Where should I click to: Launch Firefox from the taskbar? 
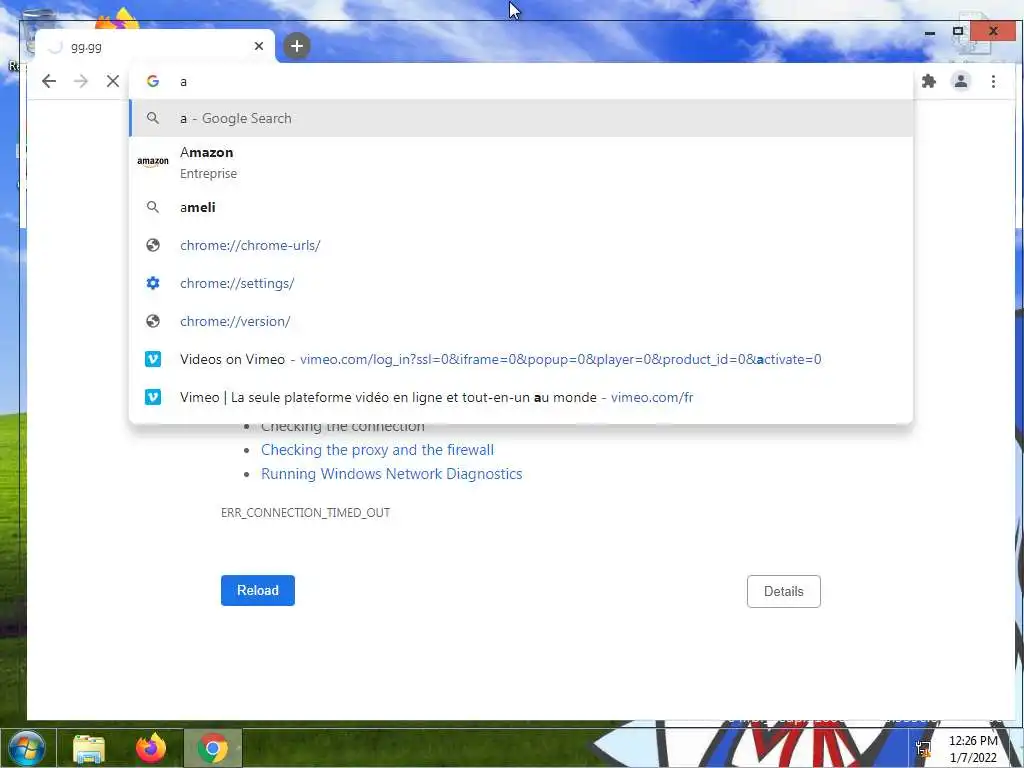point(151,748)
